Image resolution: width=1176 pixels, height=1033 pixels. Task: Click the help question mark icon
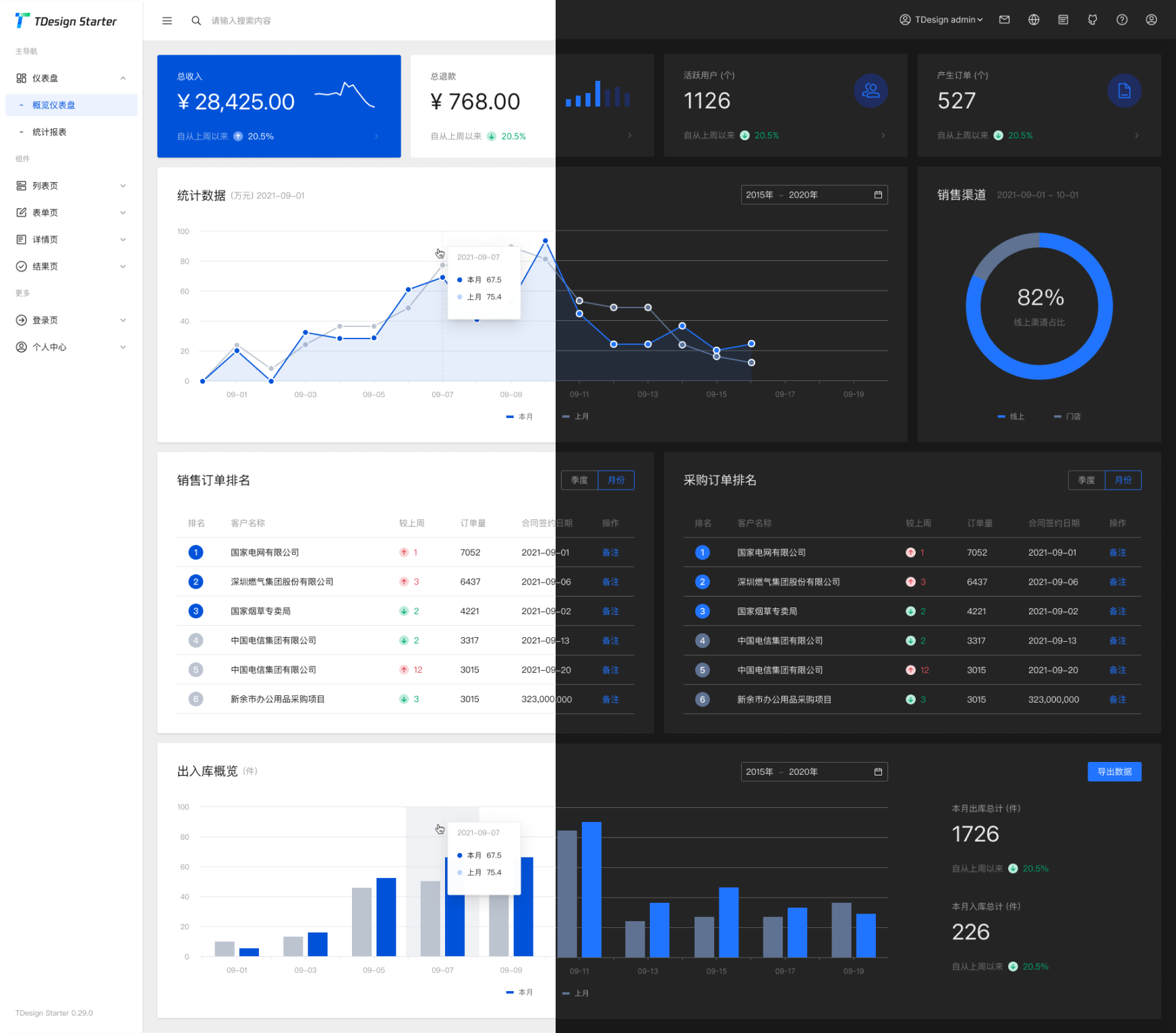click(x=1122, y=20)
